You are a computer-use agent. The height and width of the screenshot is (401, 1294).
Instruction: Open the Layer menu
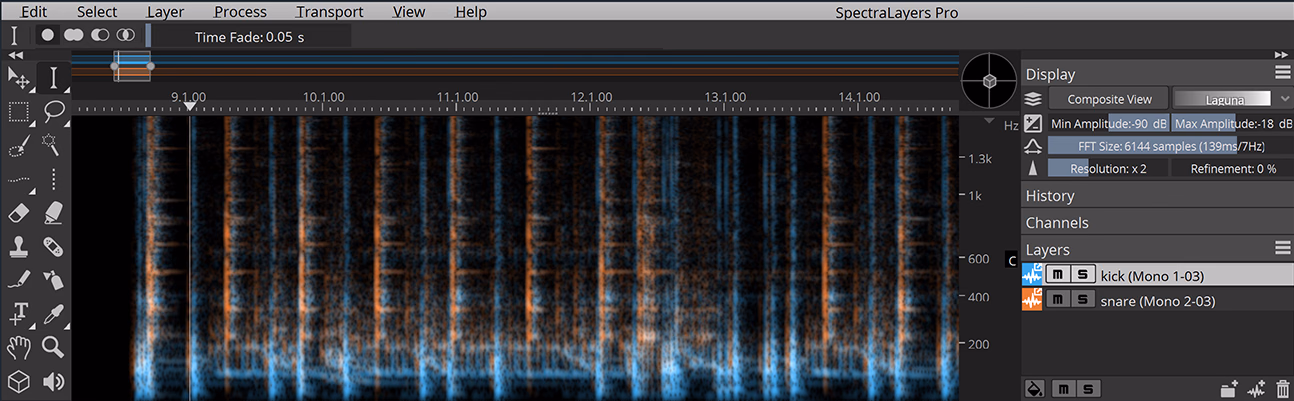tap(165, 12)
